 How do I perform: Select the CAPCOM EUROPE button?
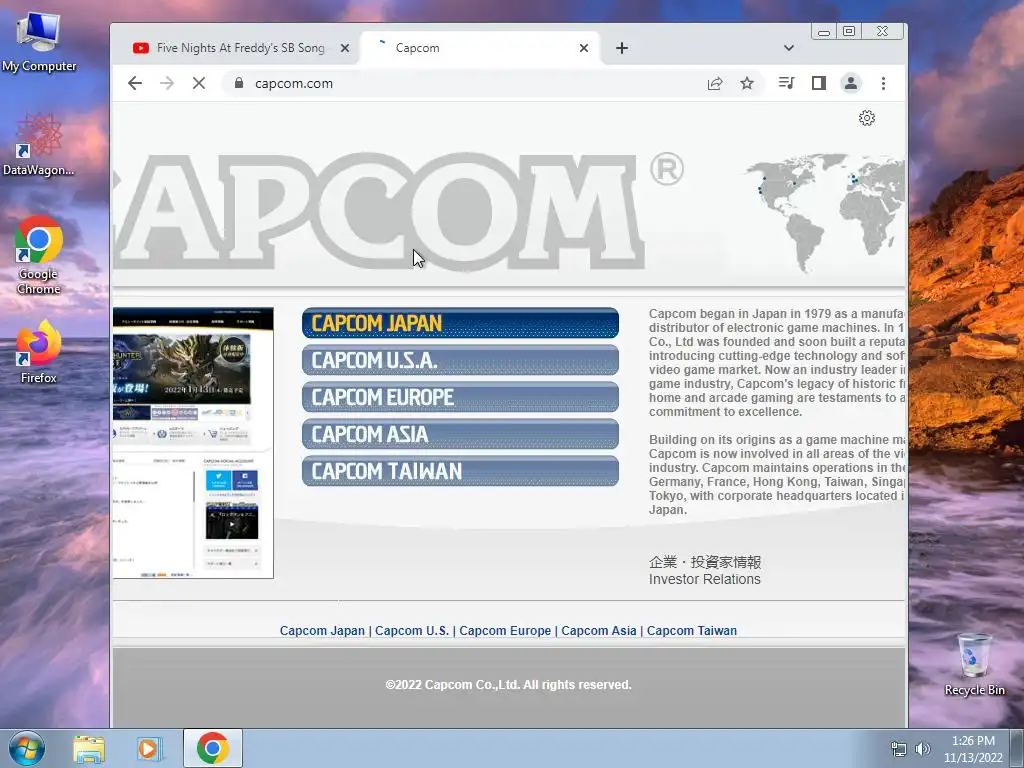pos(460,397)
